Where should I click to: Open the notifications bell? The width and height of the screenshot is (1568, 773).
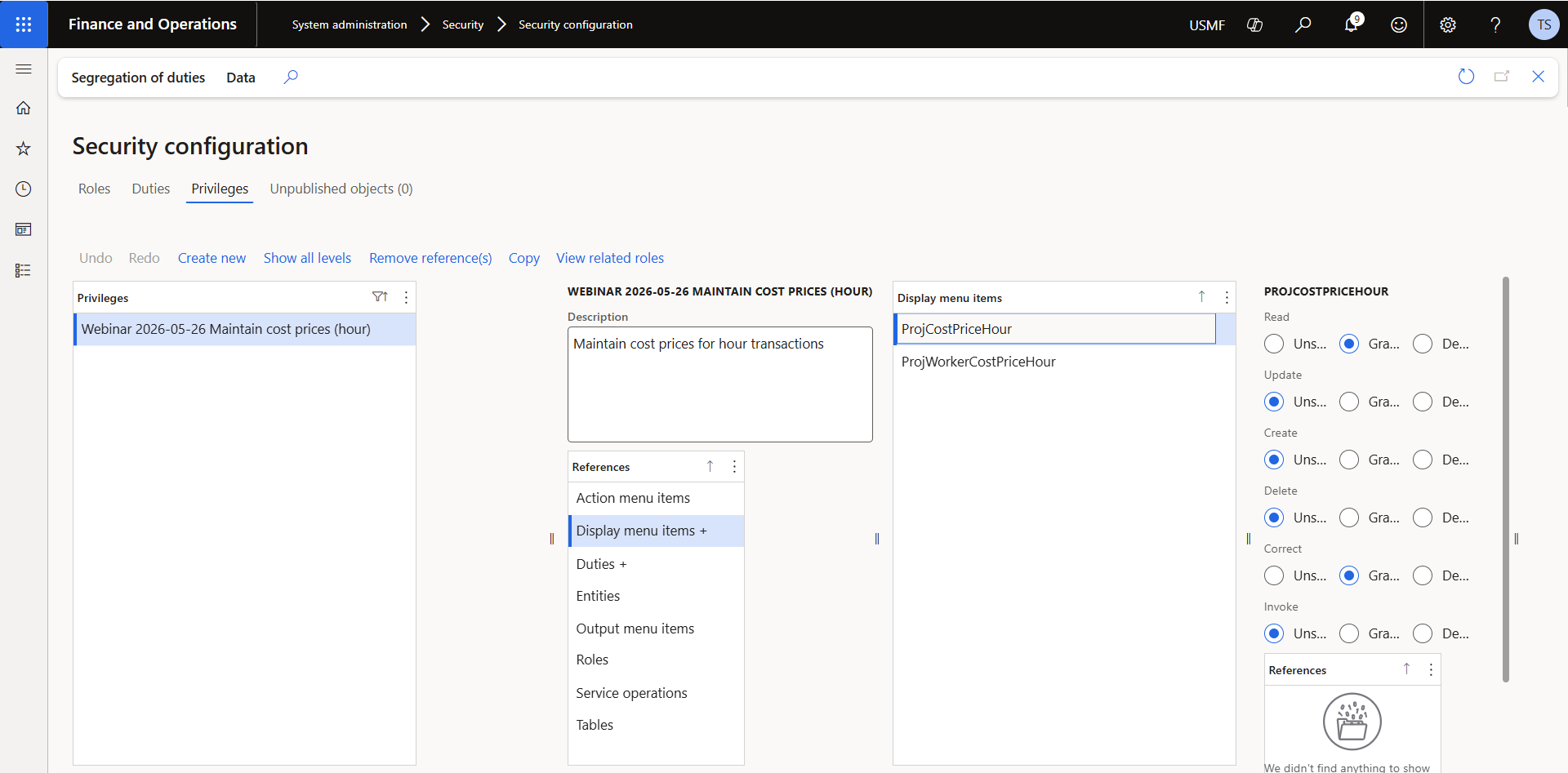(1352, 24)
